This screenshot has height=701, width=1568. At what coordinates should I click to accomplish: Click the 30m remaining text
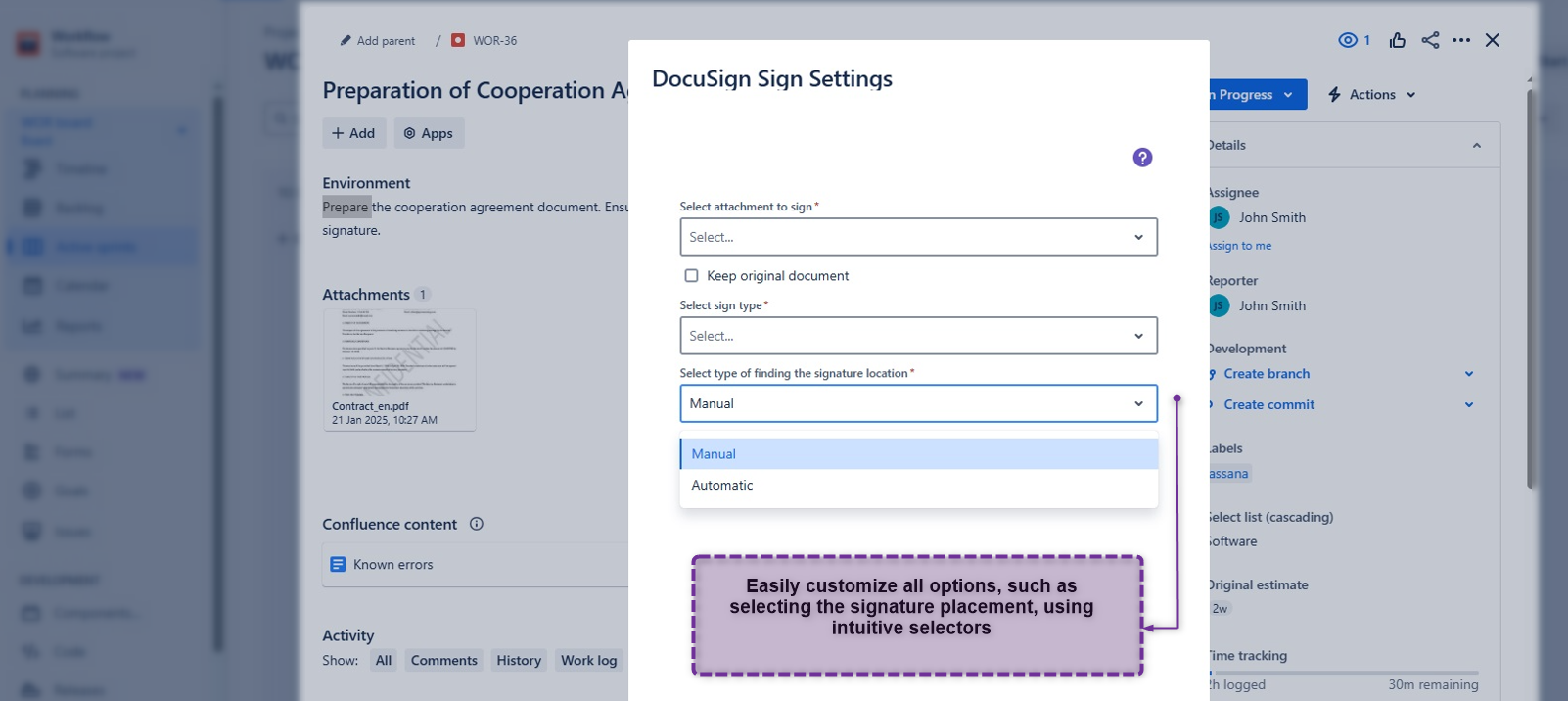coord(1433,685)
